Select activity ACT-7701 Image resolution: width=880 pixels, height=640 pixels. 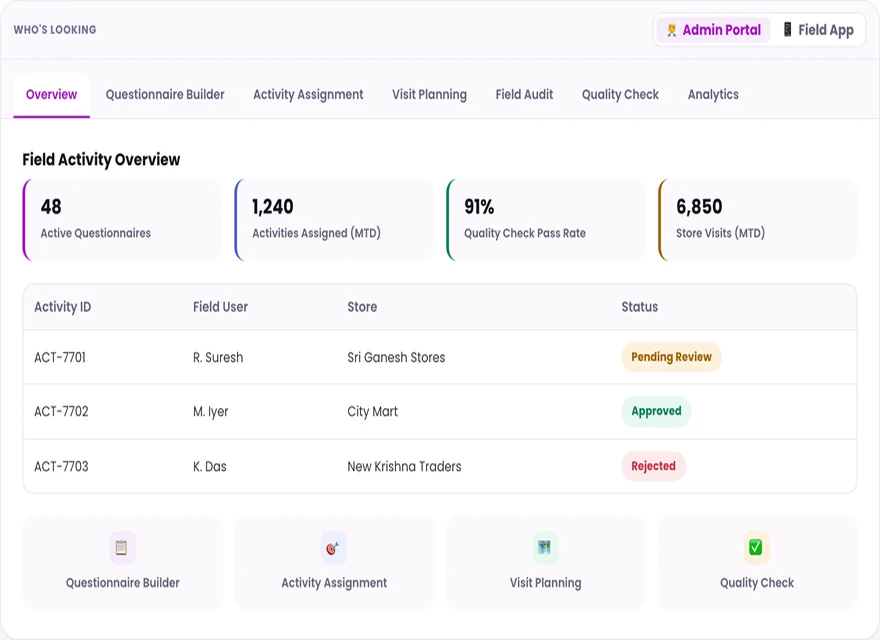point(60,358)
